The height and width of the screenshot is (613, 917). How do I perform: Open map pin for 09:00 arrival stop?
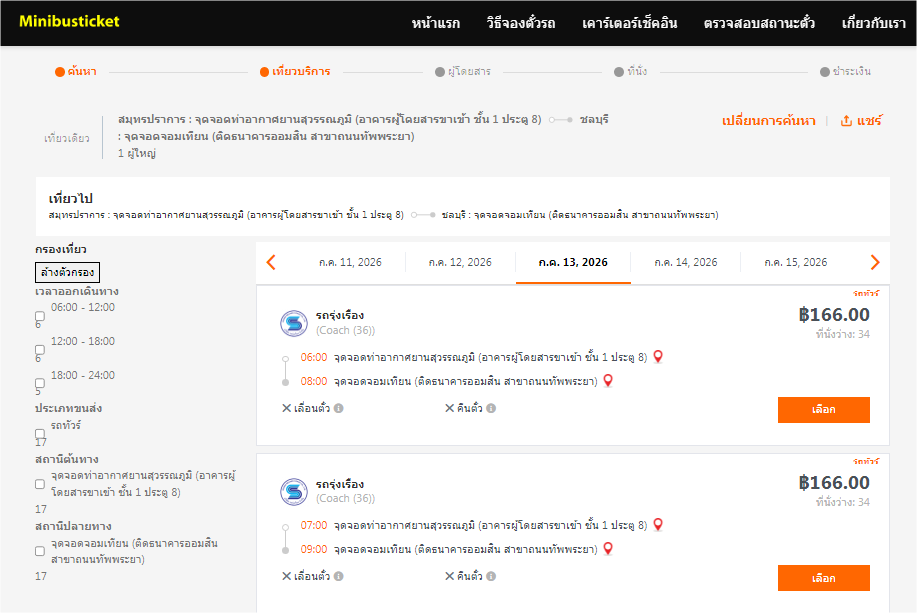coord(608,549)
